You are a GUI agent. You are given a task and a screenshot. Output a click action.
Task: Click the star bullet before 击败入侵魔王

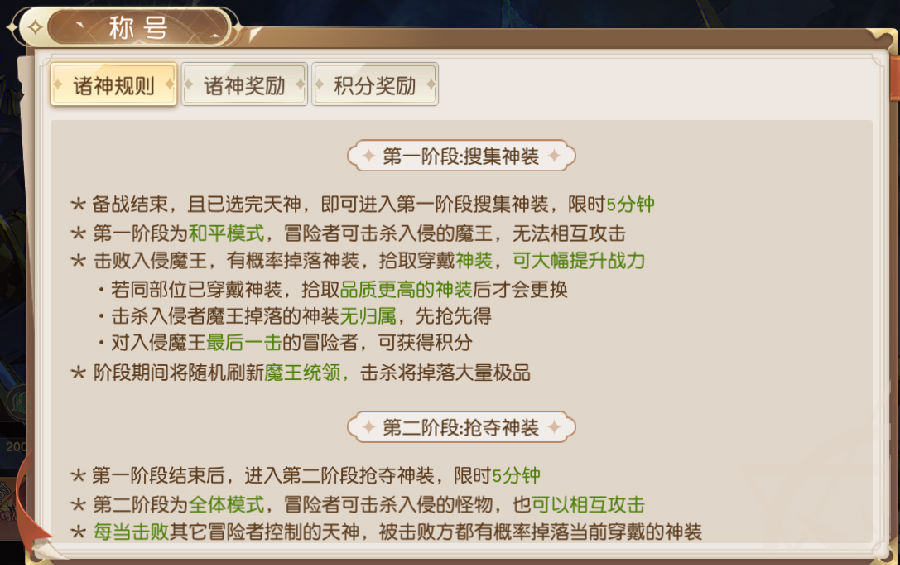pos(77,261)
